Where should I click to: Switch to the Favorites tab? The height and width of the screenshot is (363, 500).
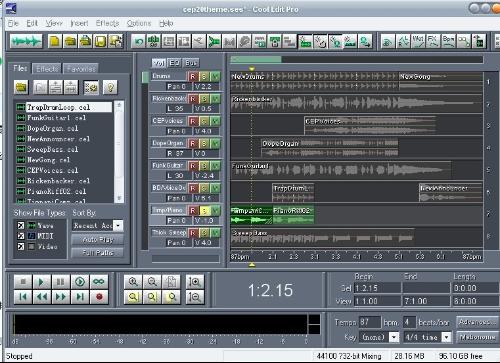[x=81, y=69]
